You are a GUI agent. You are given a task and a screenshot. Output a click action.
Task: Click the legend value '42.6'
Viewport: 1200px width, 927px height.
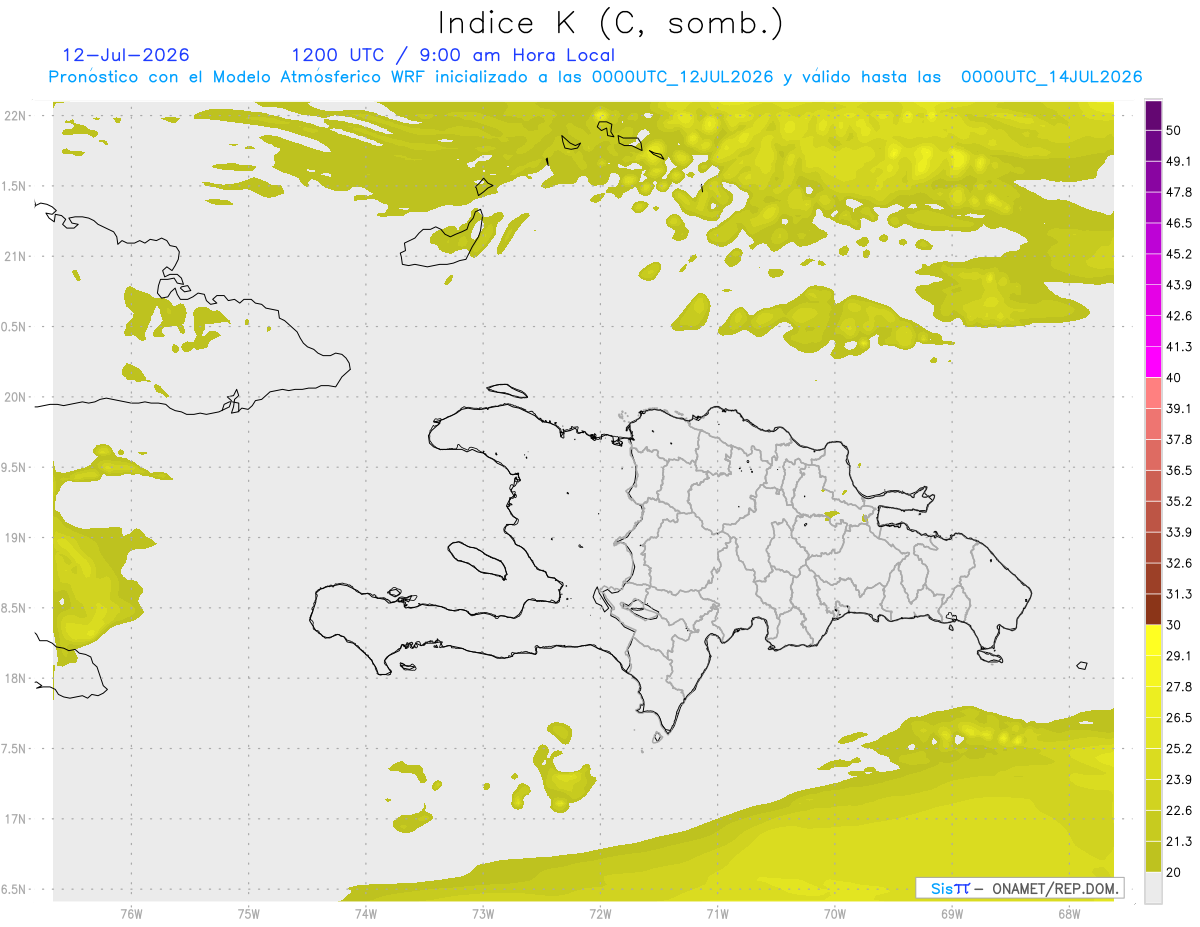[x=1178, y=316]
